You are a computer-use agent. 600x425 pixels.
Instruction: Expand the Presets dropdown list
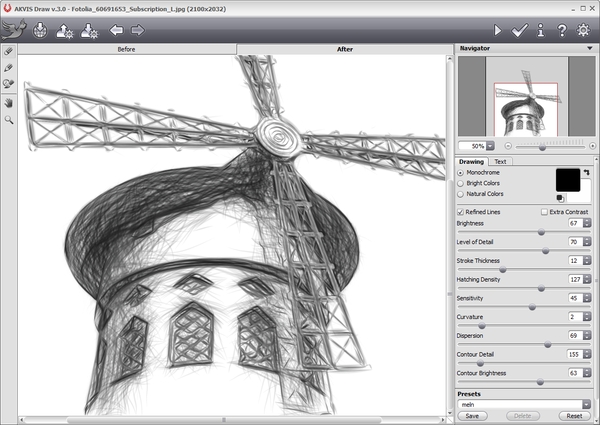[587, 404]
